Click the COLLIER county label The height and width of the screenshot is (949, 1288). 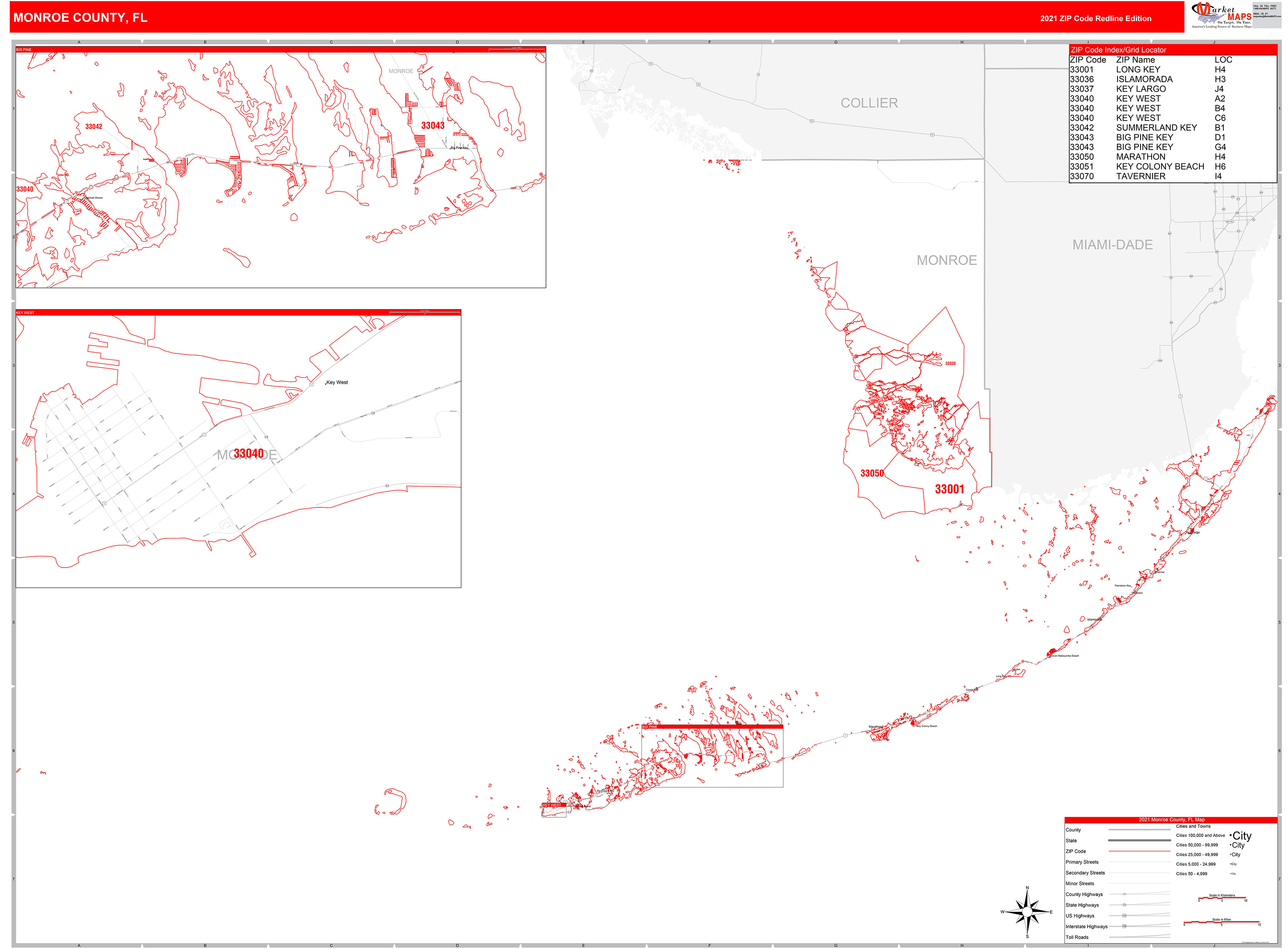(x=869, y=102)
